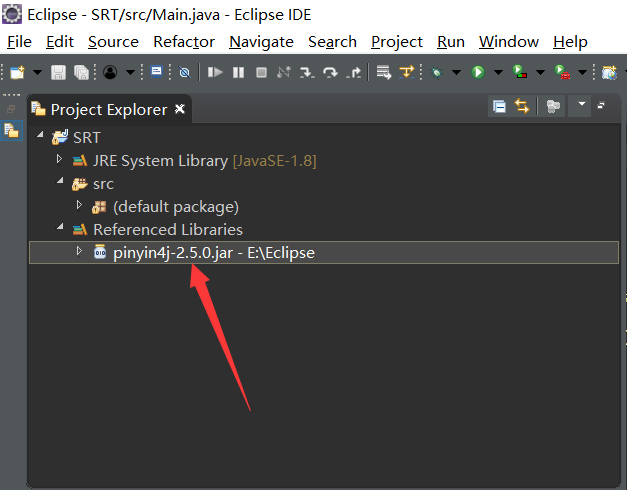Click the Restore icon in left trim bar
The height and width of the screenshot is (490, 627).
[x=11, y=109]
